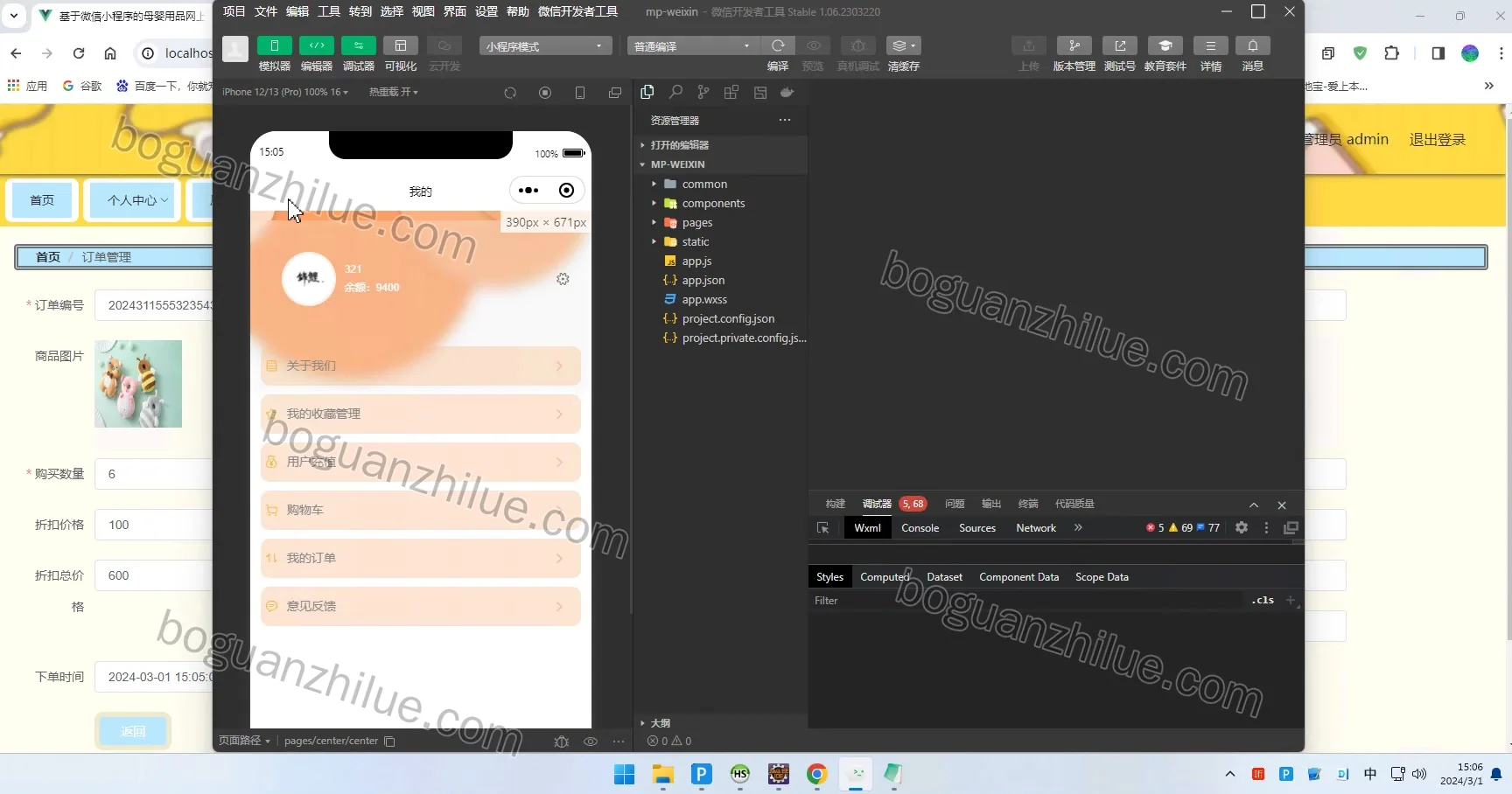The image size is (1512, 794).
Task: Click the refresh icon above the simulator
Action: pyautogui.click(x=510, y=93)
